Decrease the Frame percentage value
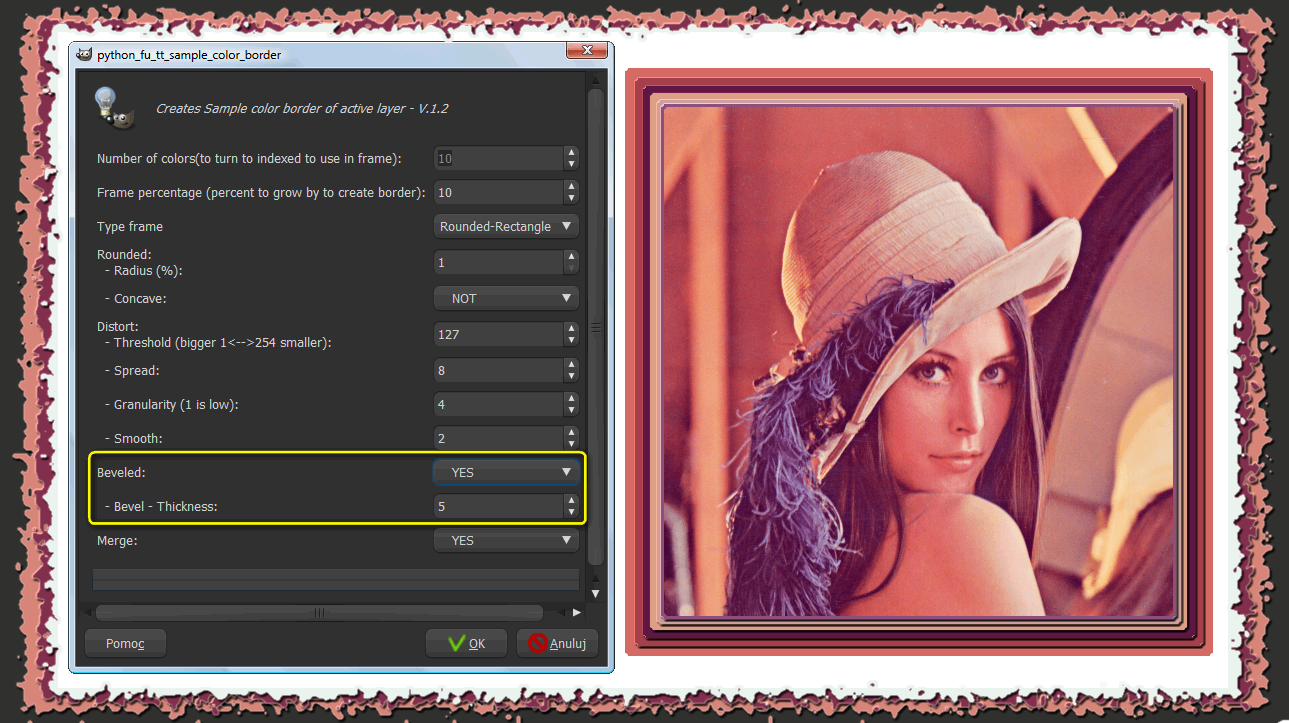Viewport: 1289px width, 723px height. pos(571,198)
